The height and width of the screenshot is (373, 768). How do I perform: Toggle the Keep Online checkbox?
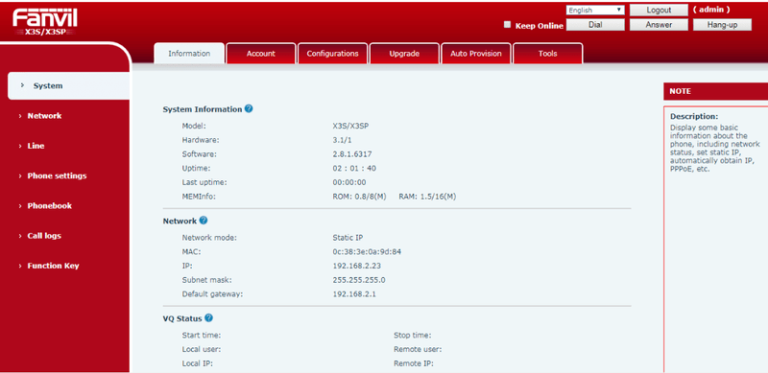[507, 24]
